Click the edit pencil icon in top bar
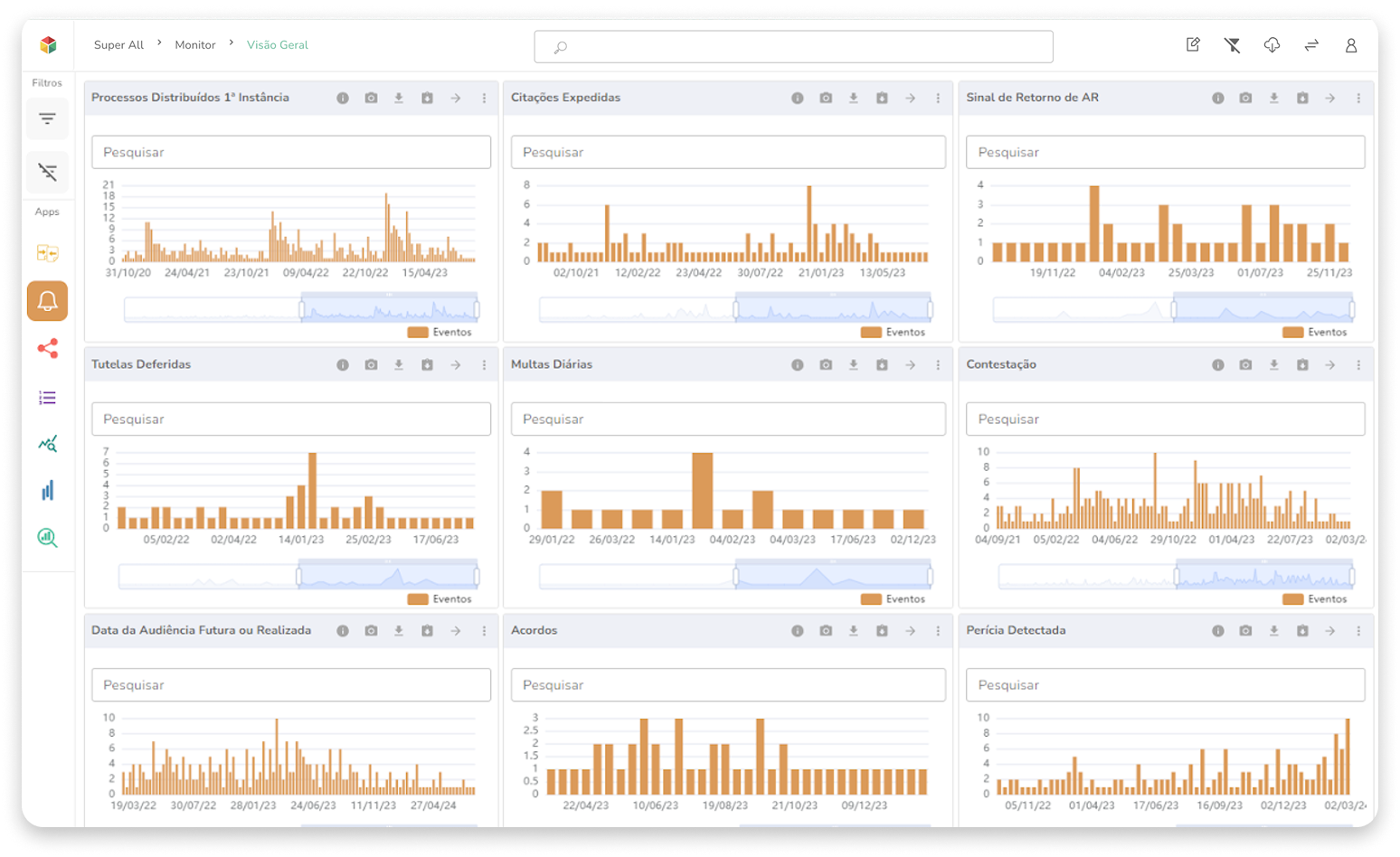This screenshot has width=1400, height=857. pyautogui.click(x=1193, y=44)
